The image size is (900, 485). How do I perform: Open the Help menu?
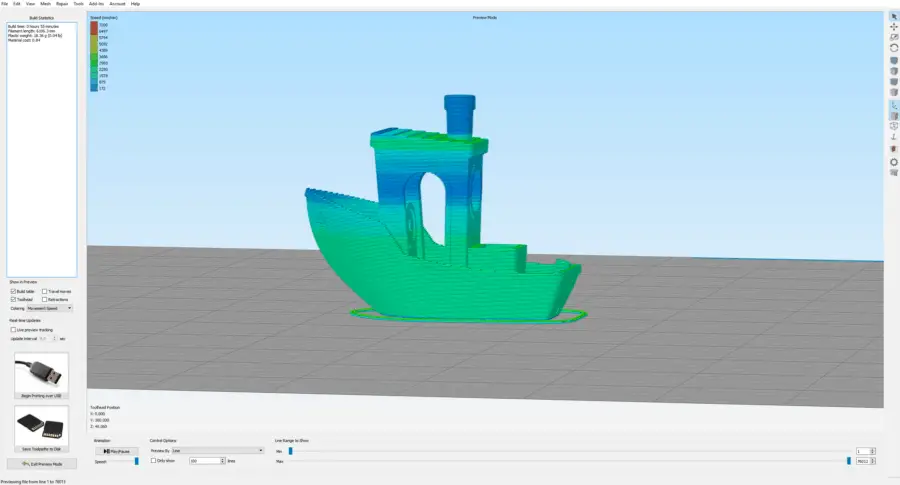[135, 3]
